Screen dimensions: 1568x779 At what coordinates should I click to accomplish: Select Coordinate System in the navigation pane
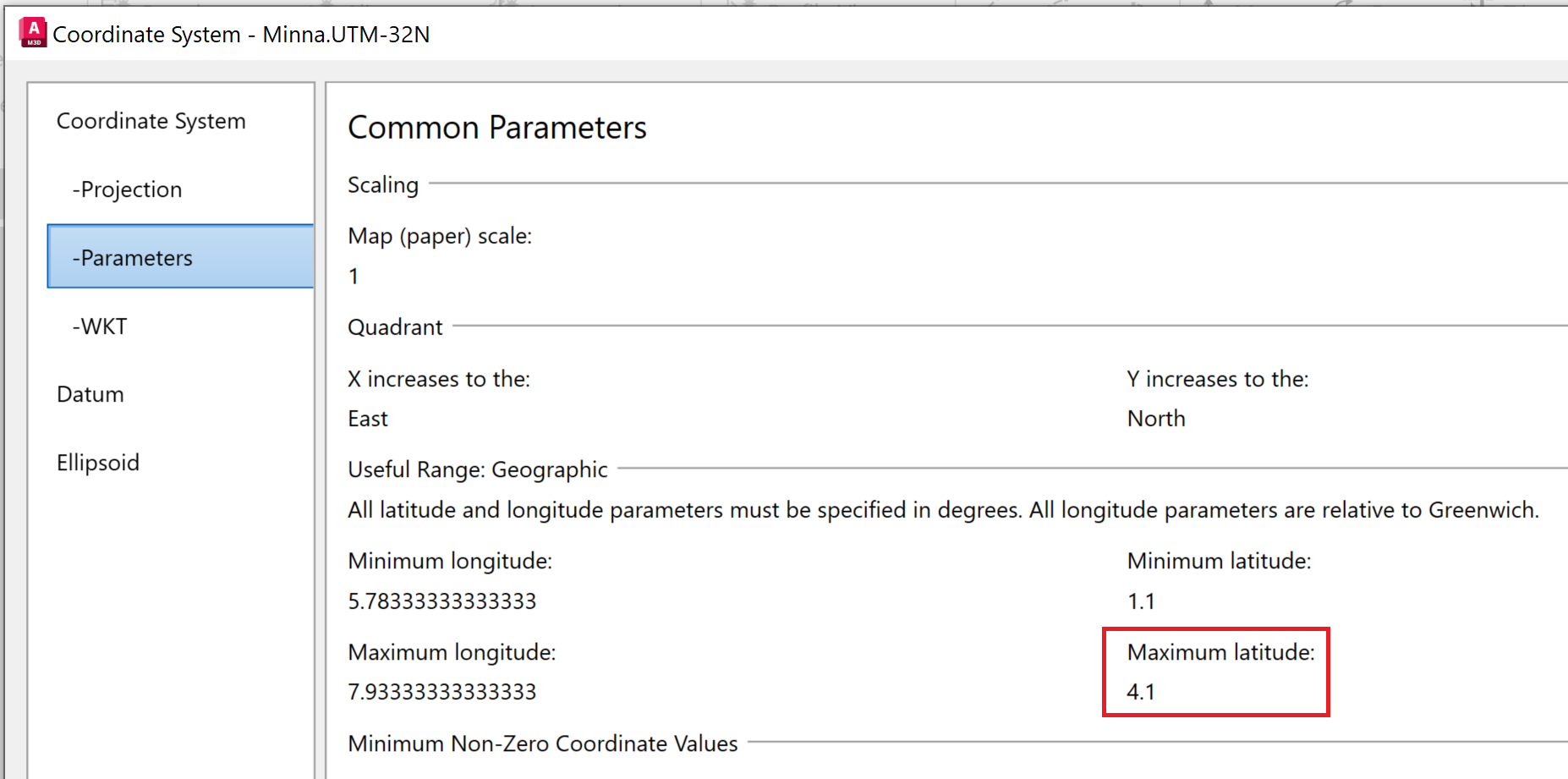tap(151, 121)
